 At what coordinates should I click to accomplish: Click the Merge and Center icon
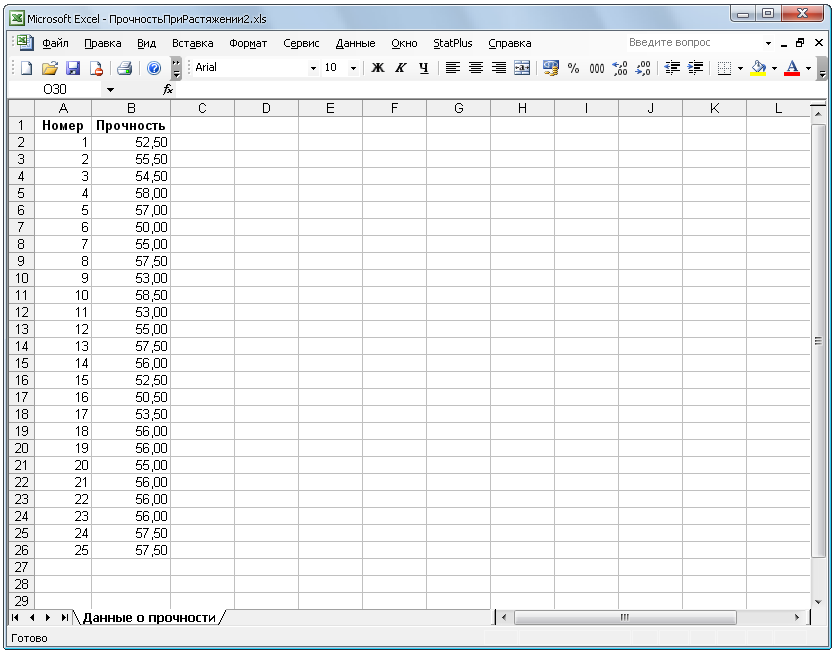click(x=522, y=68)
